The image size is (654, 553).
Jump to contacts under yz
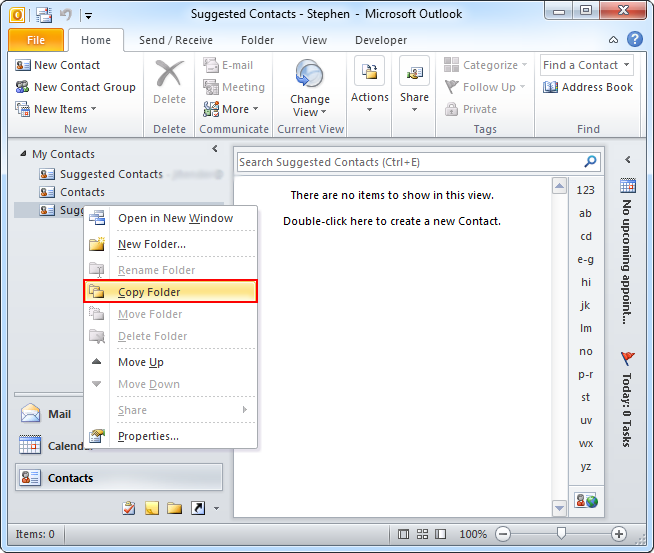tap(585, 466)
